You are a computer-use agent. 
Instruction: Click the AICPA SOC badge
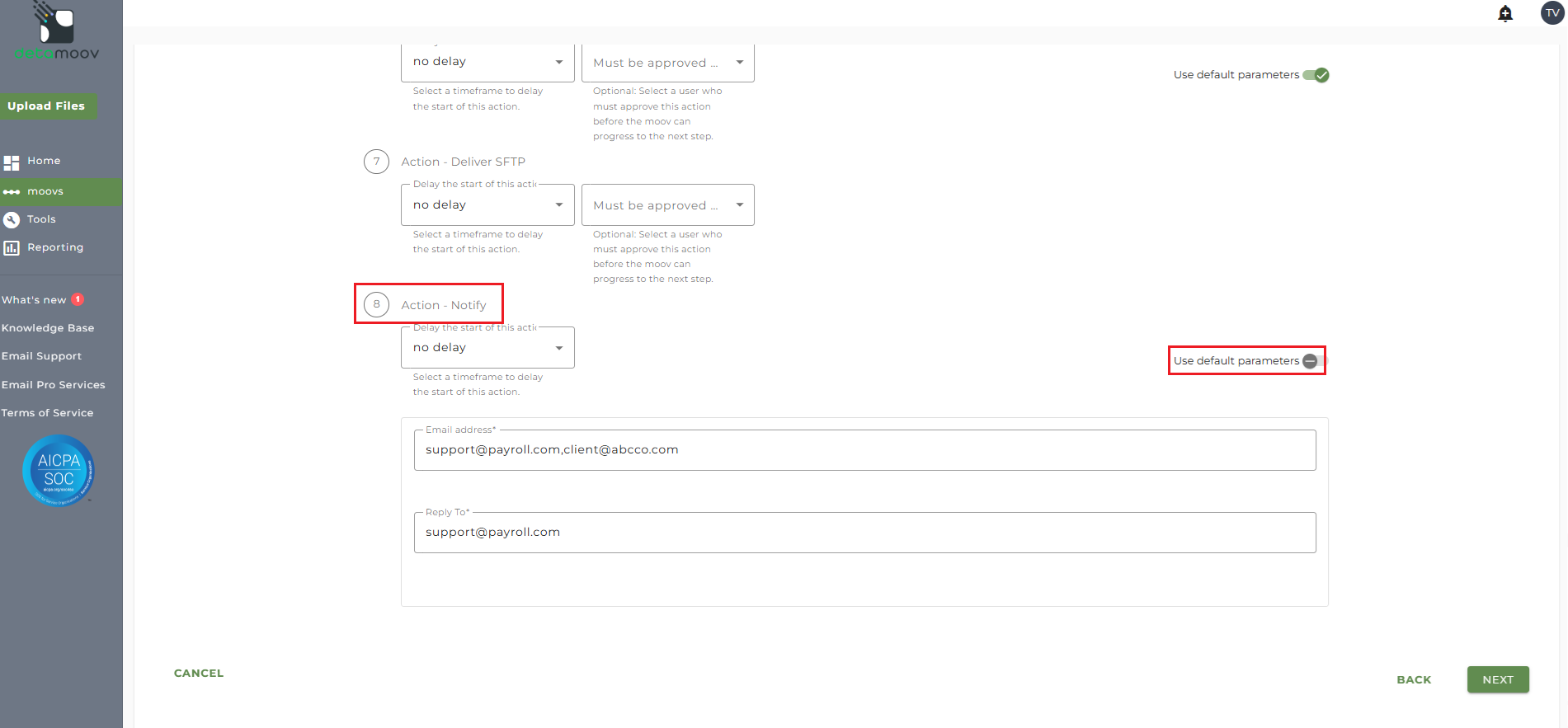(59, 471)
